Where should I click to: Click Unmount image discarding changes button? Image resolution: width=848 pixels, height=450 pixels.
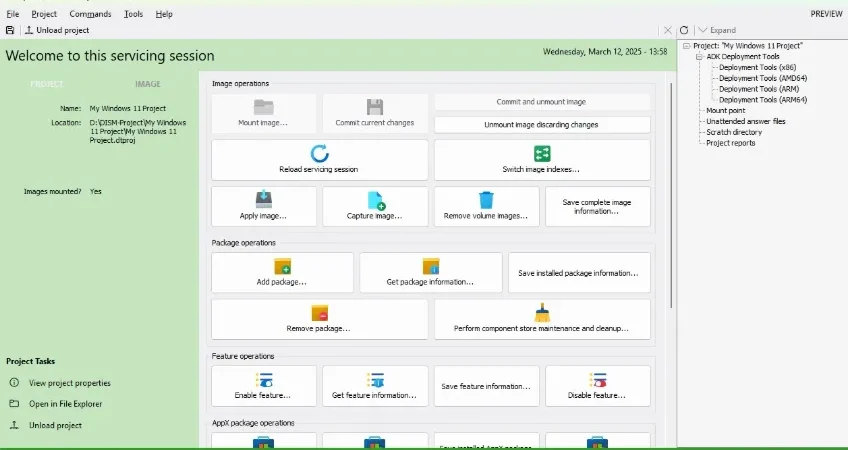542,124
